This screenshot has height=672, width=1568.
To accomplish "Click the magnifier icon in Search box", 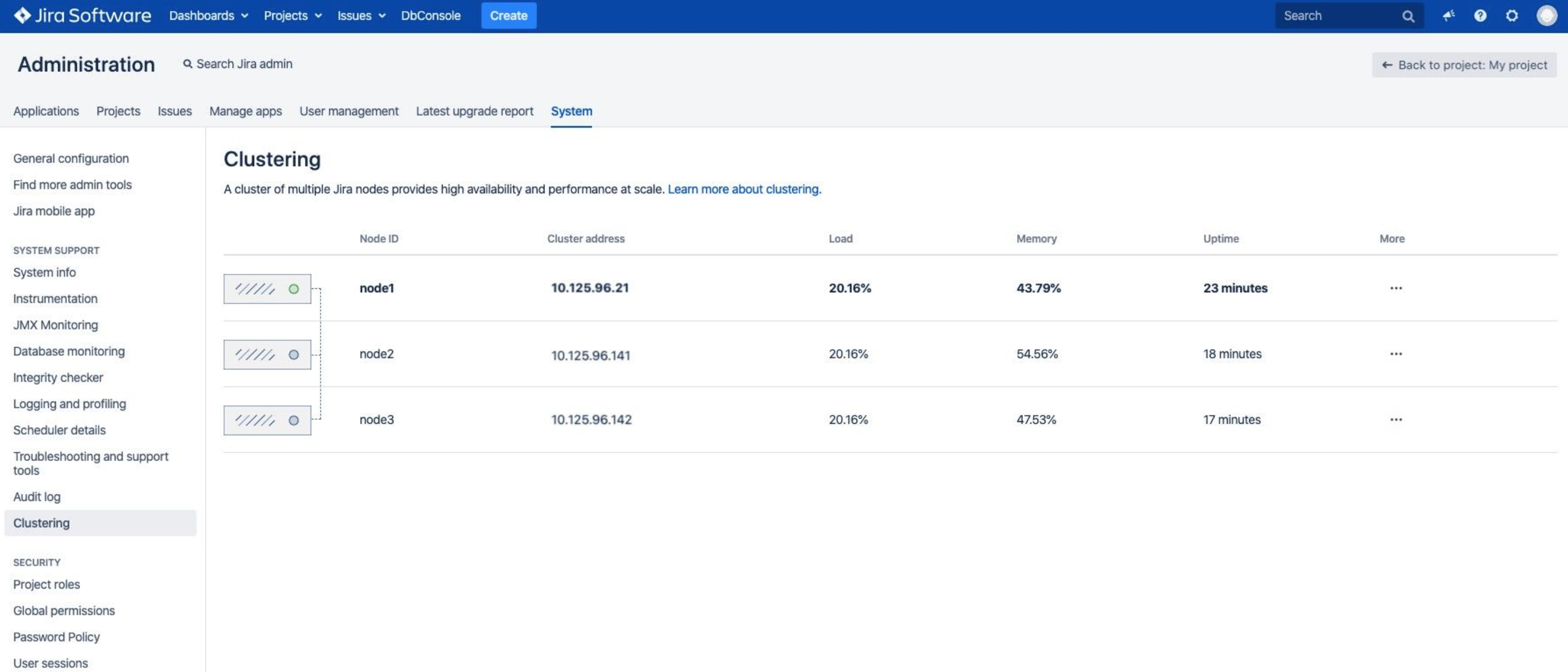I will (x=1408, y=16).
